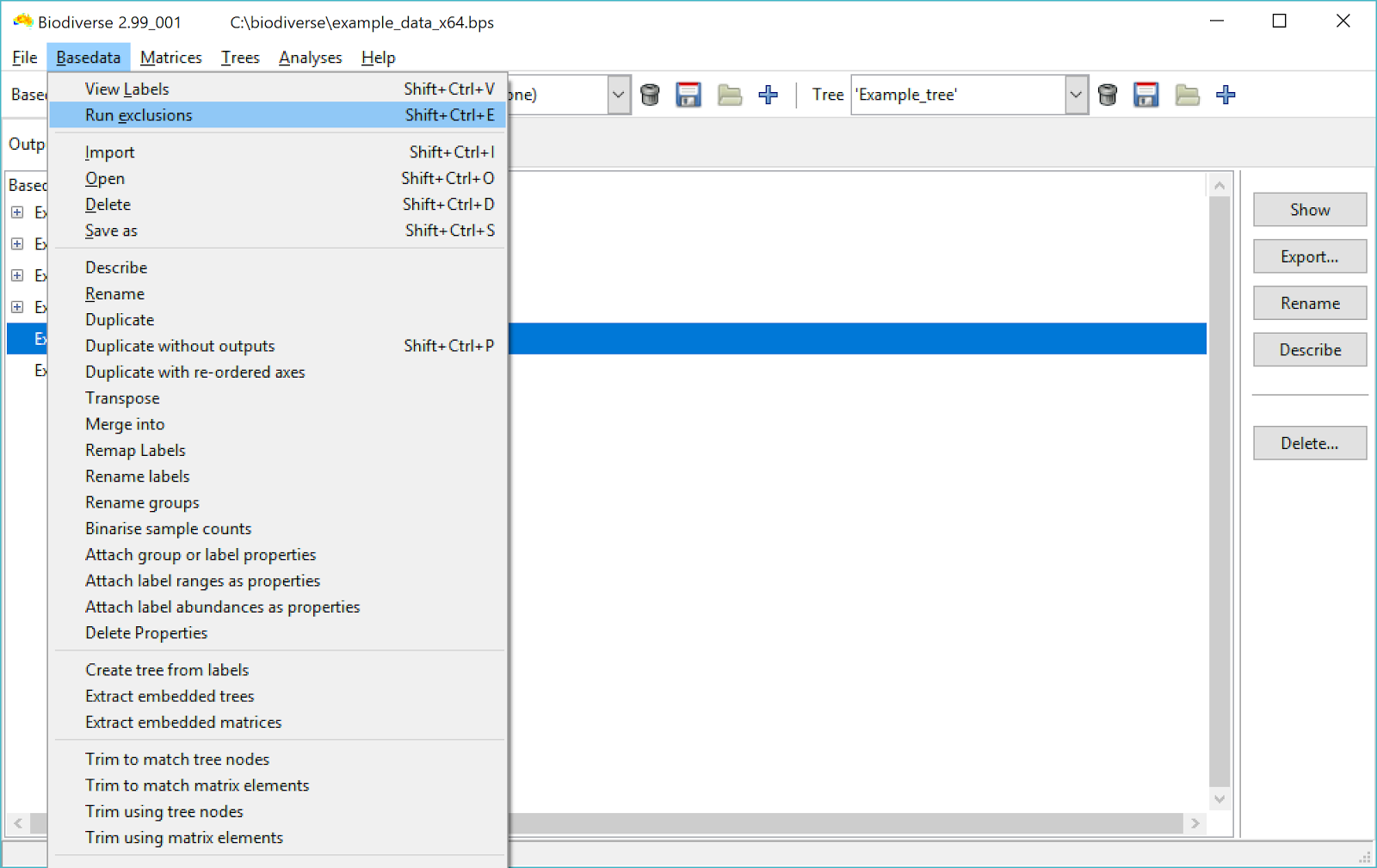The width and height of the screenshot is (1377, 868).
Task: Select Run exclusions from the Basedata menu
Action: pyautogui.click(x=138, y=114)
